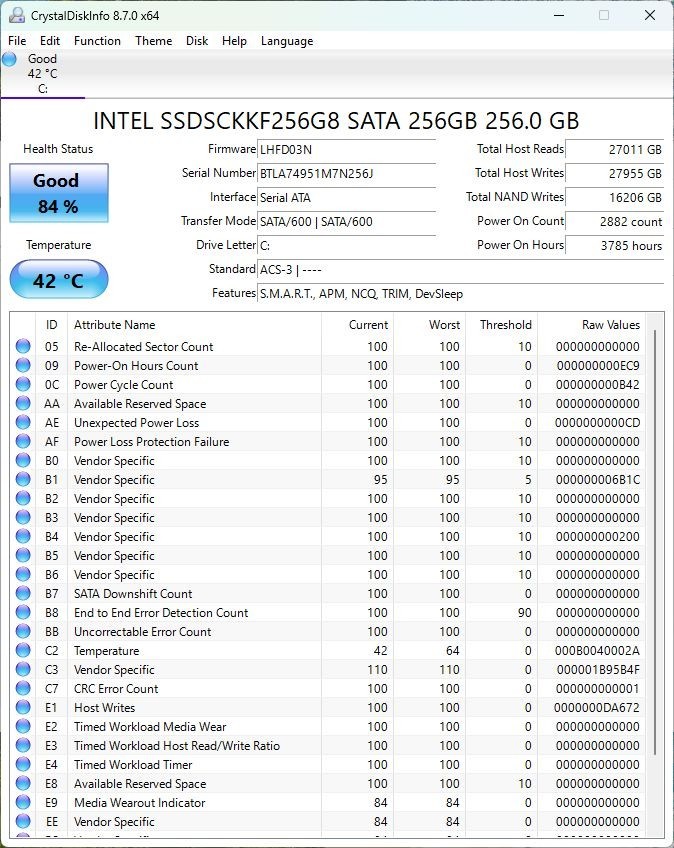Click the 42 °C temperature button

(x=59, y=279)
